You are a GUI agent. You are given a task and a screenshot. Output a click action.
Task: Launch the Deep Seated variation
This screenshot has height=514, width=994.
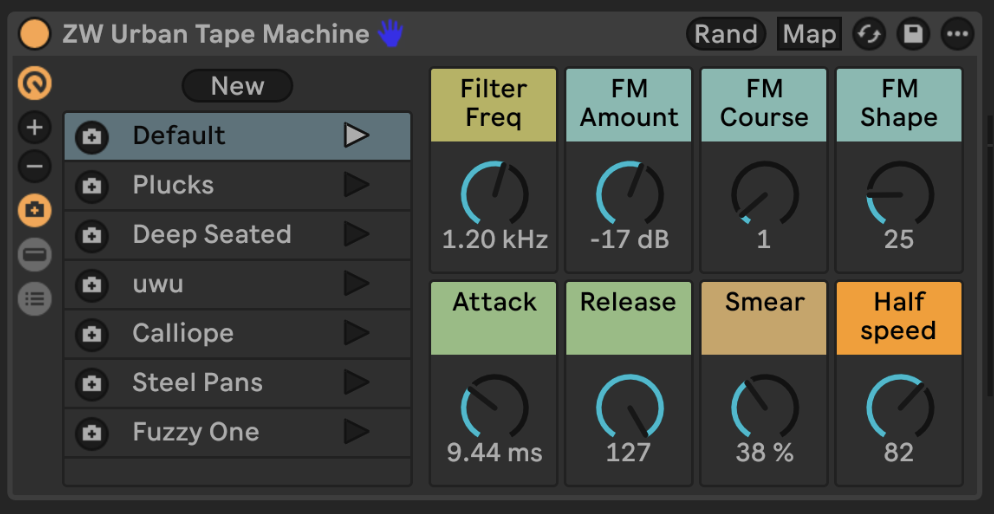point(356,235)
